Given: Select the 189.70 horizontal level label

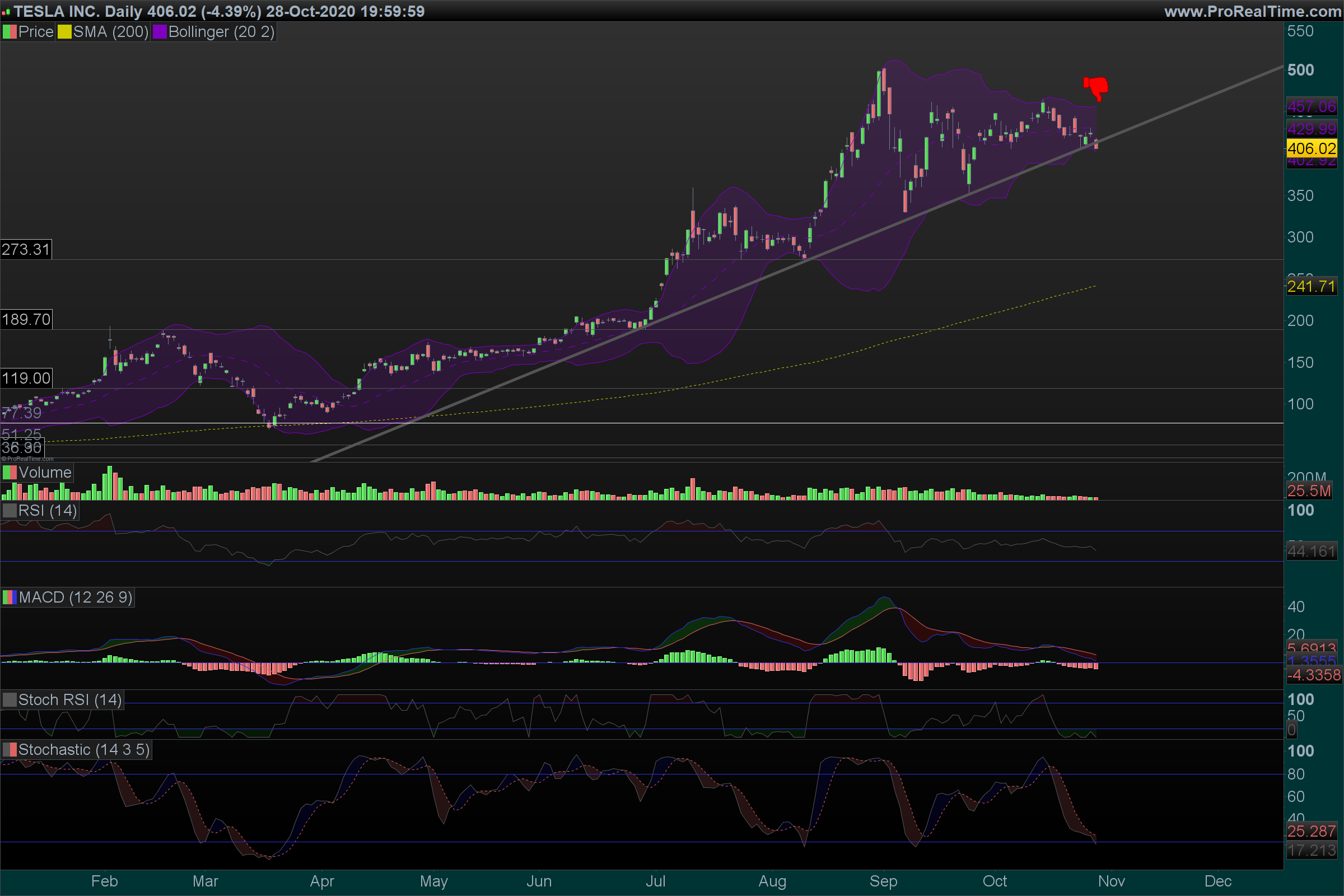Looking at the screenshot, I should 26,319.
